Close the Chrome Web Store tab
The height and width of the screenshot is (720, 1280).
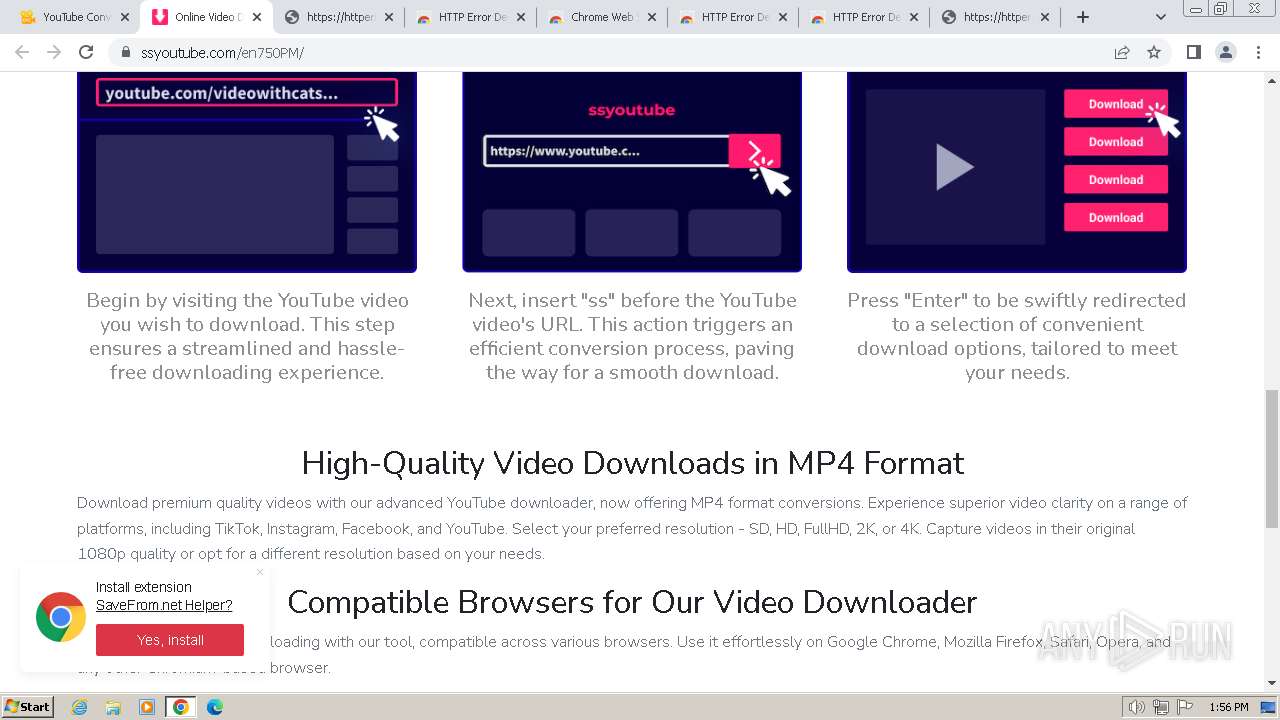651,17
